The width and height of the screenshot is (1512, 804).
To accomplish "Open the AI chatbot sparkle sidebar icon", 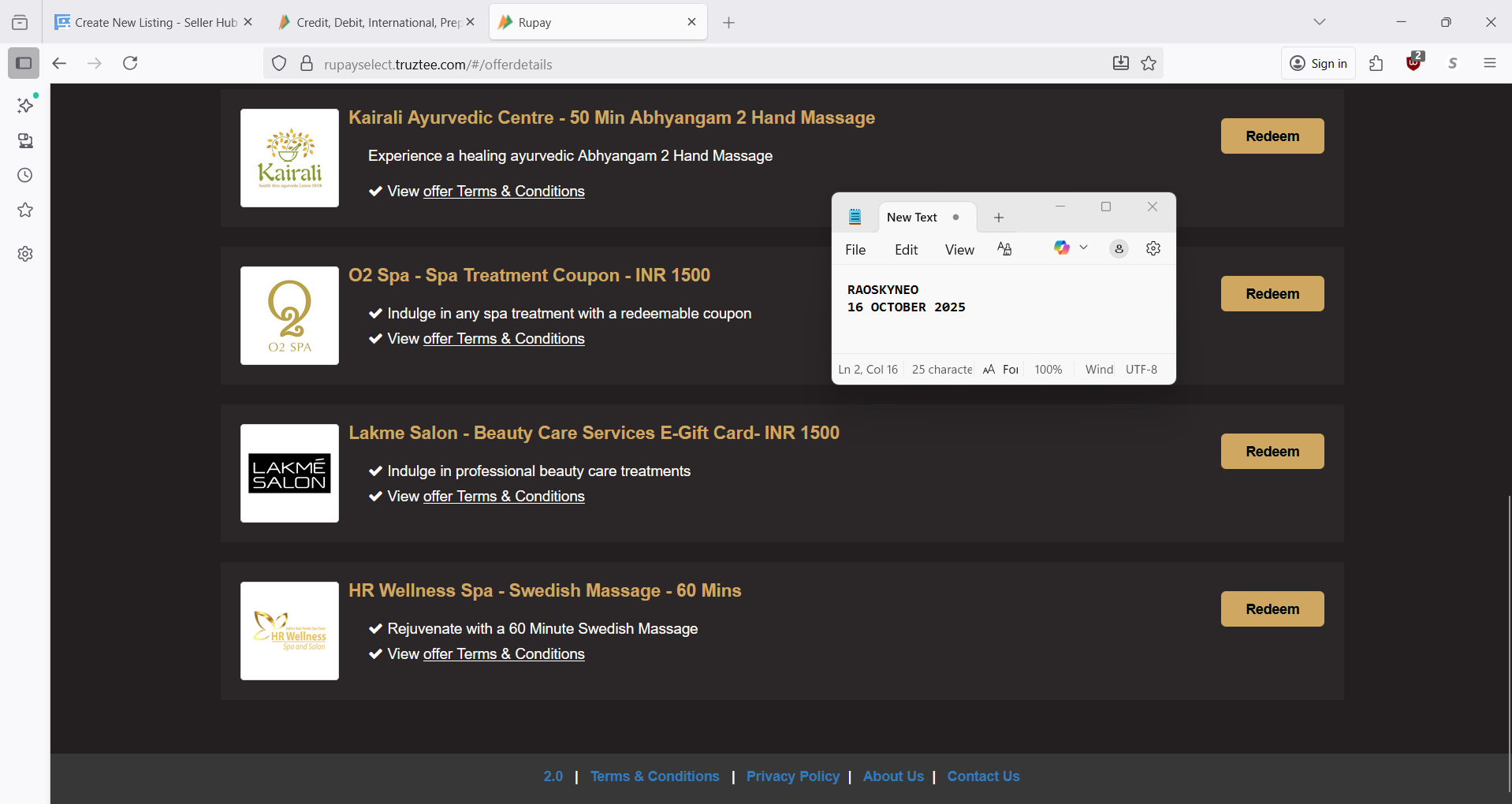I will pos(25,105).
